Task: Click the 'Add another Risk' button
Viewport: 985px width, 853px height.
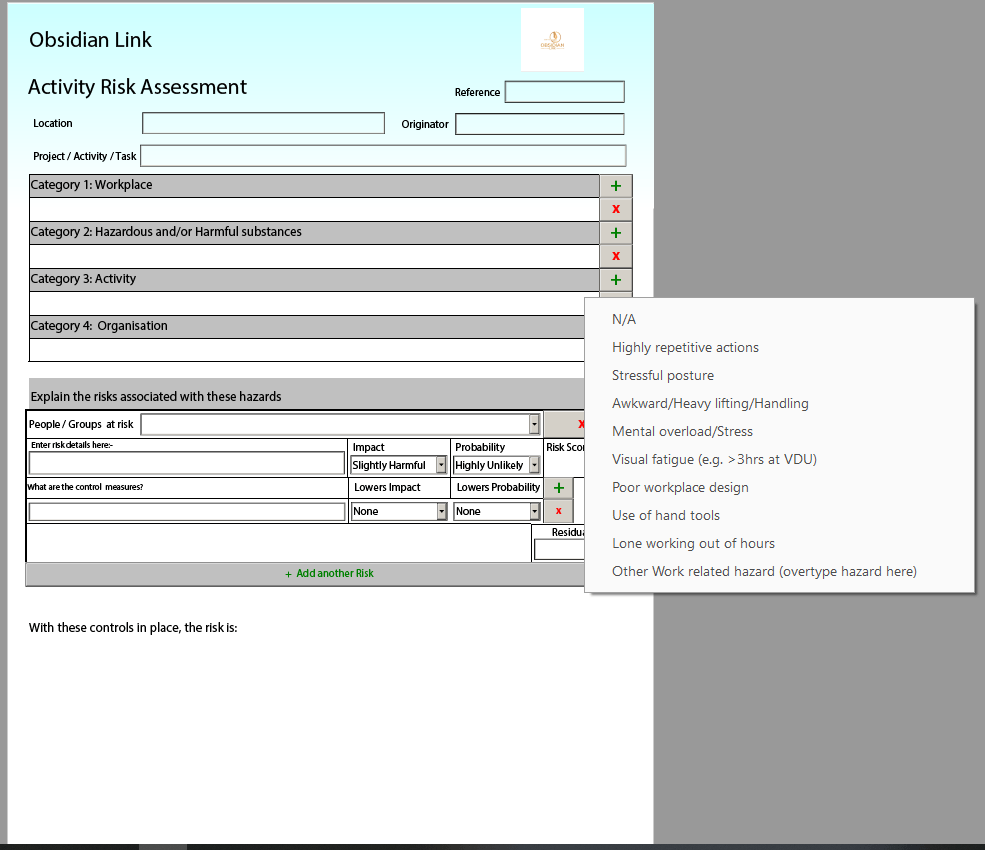Action: [x=328, y=574]
